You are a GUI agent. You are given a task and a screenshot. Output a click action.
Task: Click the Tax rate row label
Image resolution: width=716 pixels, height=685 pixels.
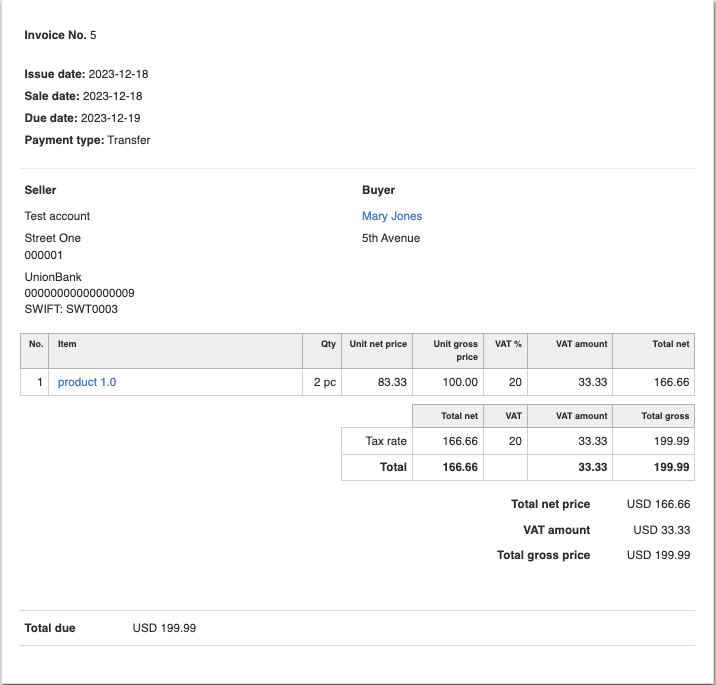point(387,441)
